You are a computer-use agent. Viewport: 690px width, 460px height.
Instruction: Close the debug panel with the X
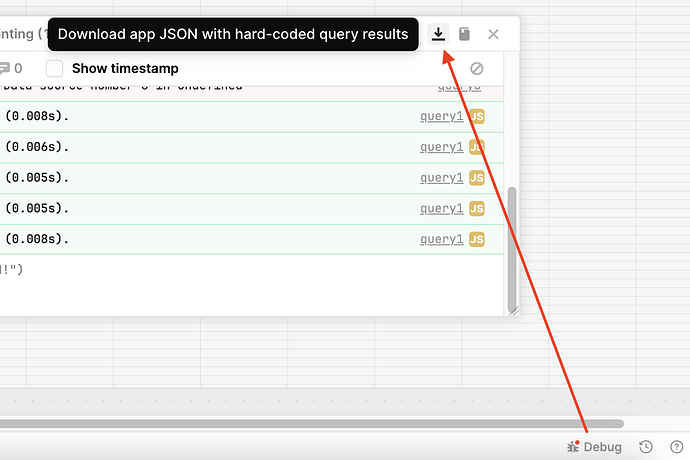(x=493, y=34)
